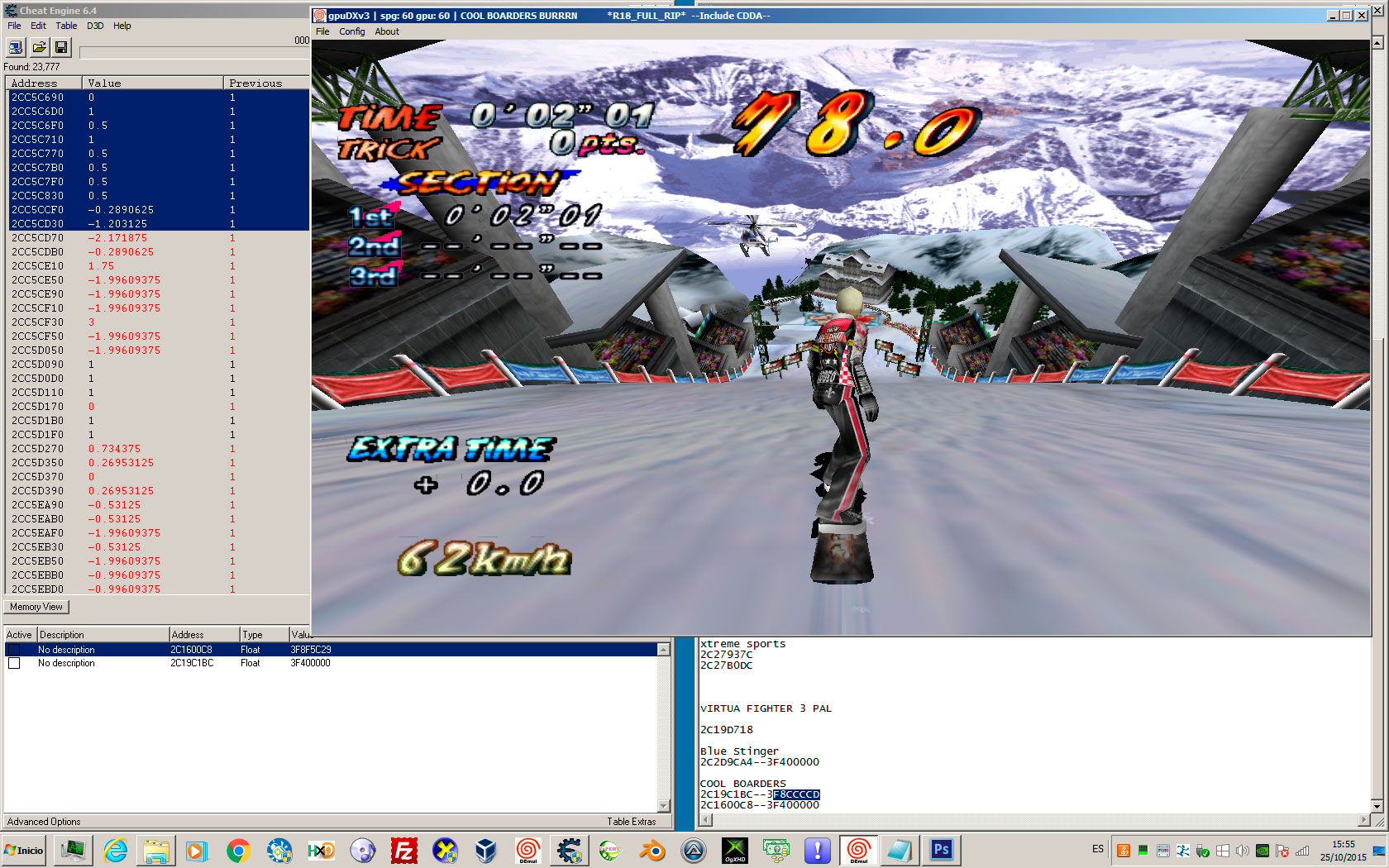The image size is (1389, 868).
Task: Open process list icon in Cheat Engine toolbar
Action: coord(15,47)
